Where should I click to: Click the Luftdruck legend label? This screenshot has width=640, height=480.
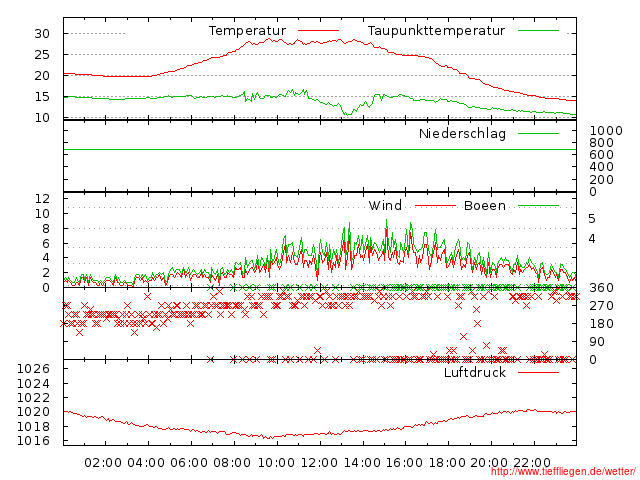click(475, 372)
